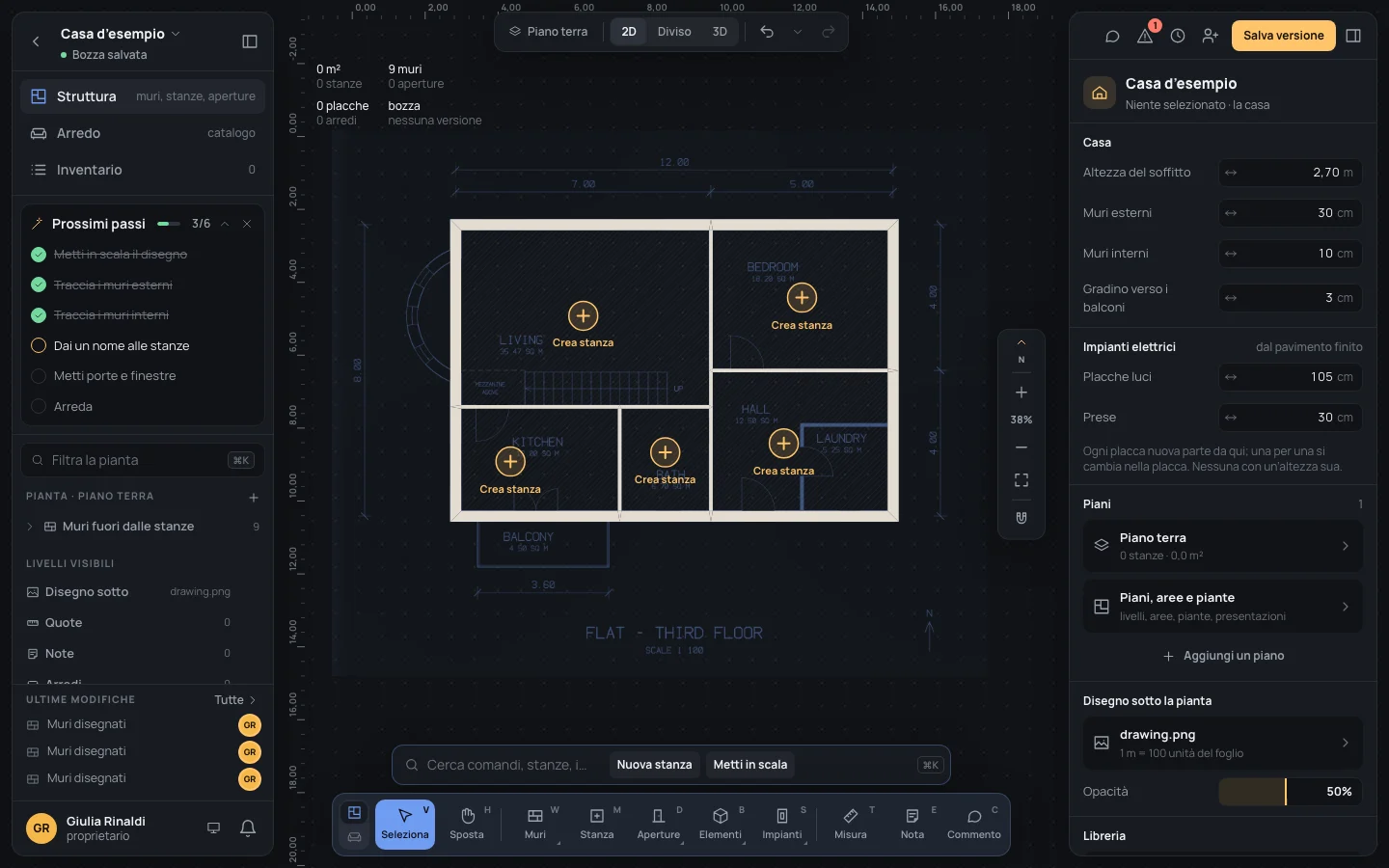Choose the Aperture door tool

[659, 825]
